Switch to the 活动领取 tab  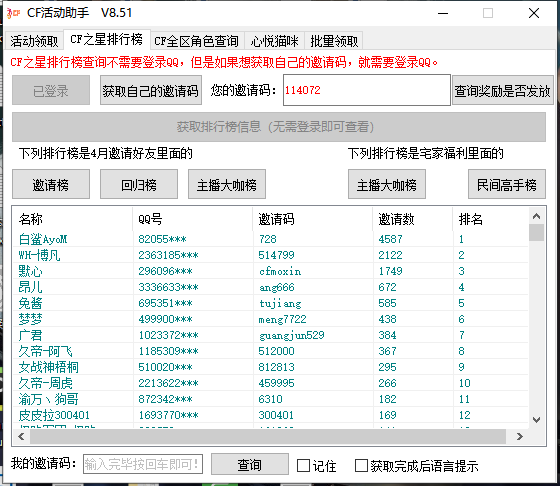pos(34,41)
